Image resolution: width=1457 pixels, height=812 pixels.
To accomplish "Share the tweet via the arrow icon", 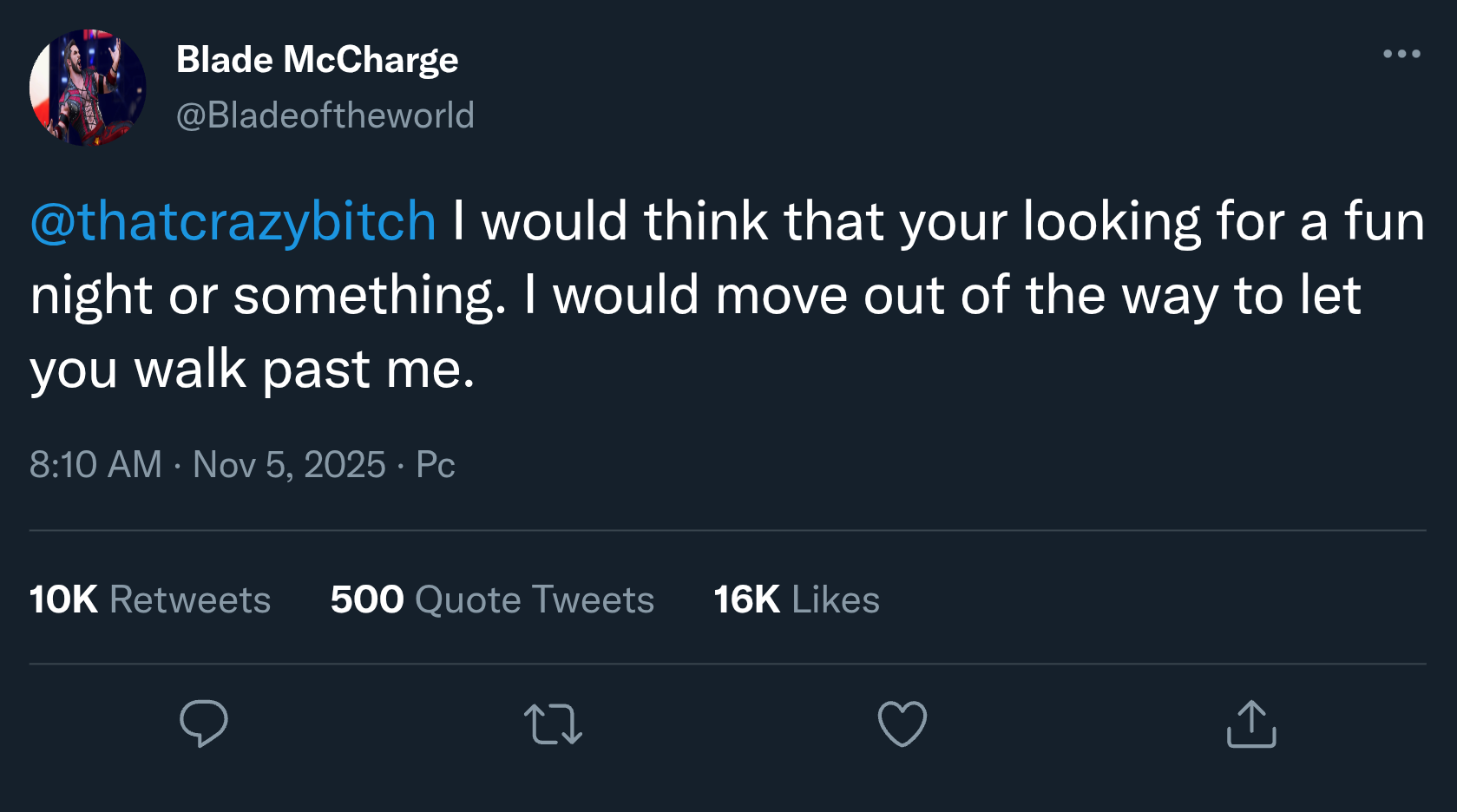I will click(1250, 724).
